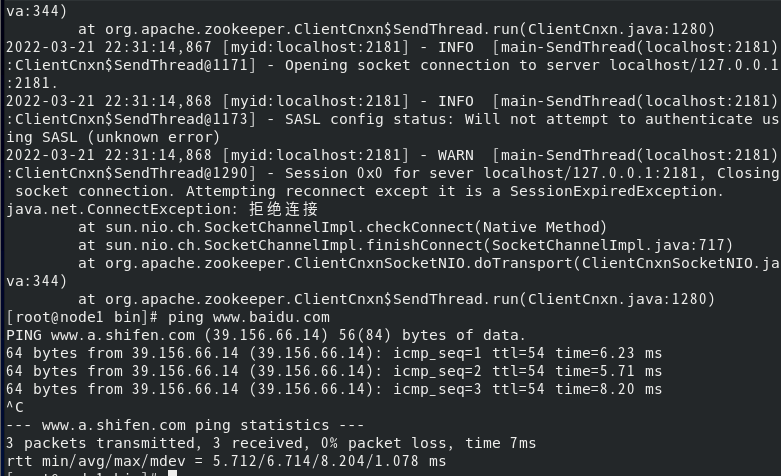Image resolution: width=781 pixels, height=476 pixels.
Task: Click the '^C' interrupt line
Action: 14,407
